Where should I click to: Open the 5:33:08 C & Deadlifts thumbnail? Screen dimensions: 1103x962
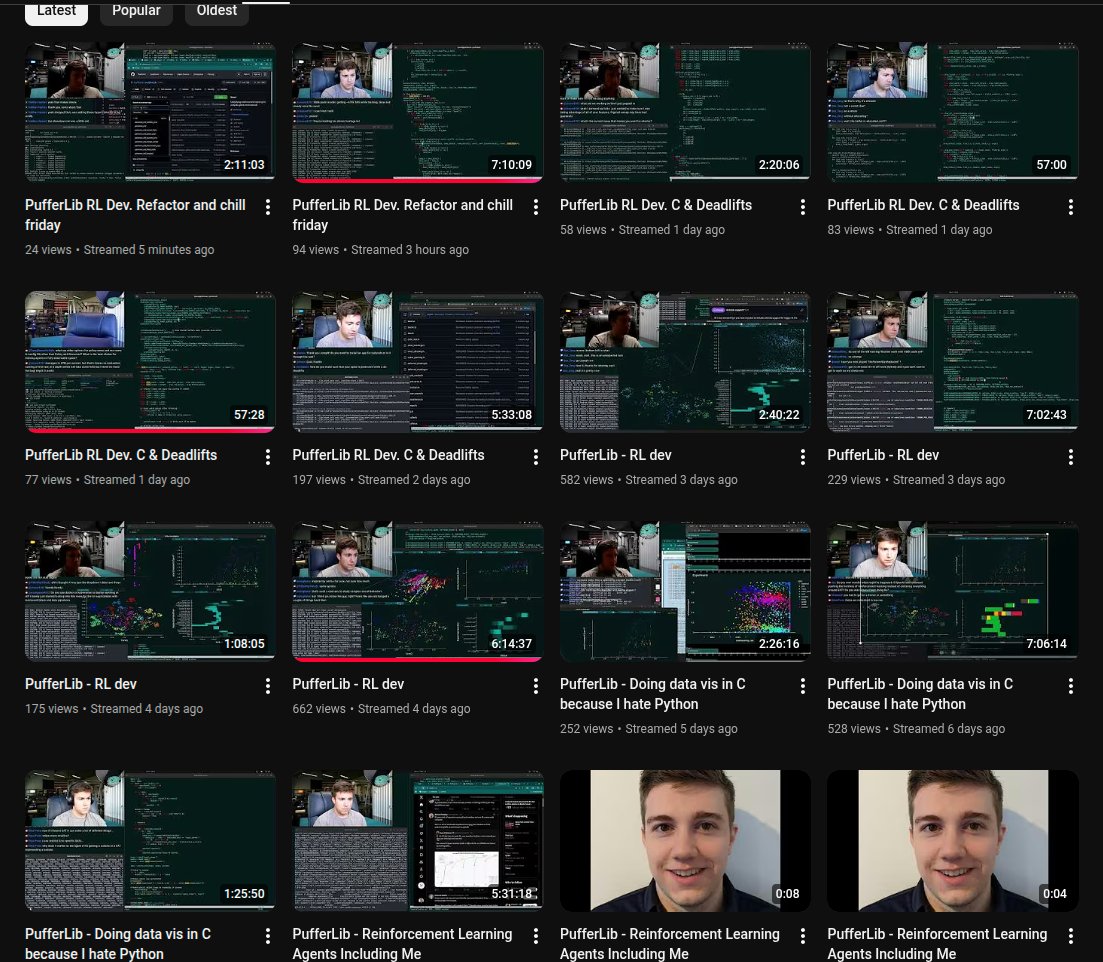(x=418, y=361)
